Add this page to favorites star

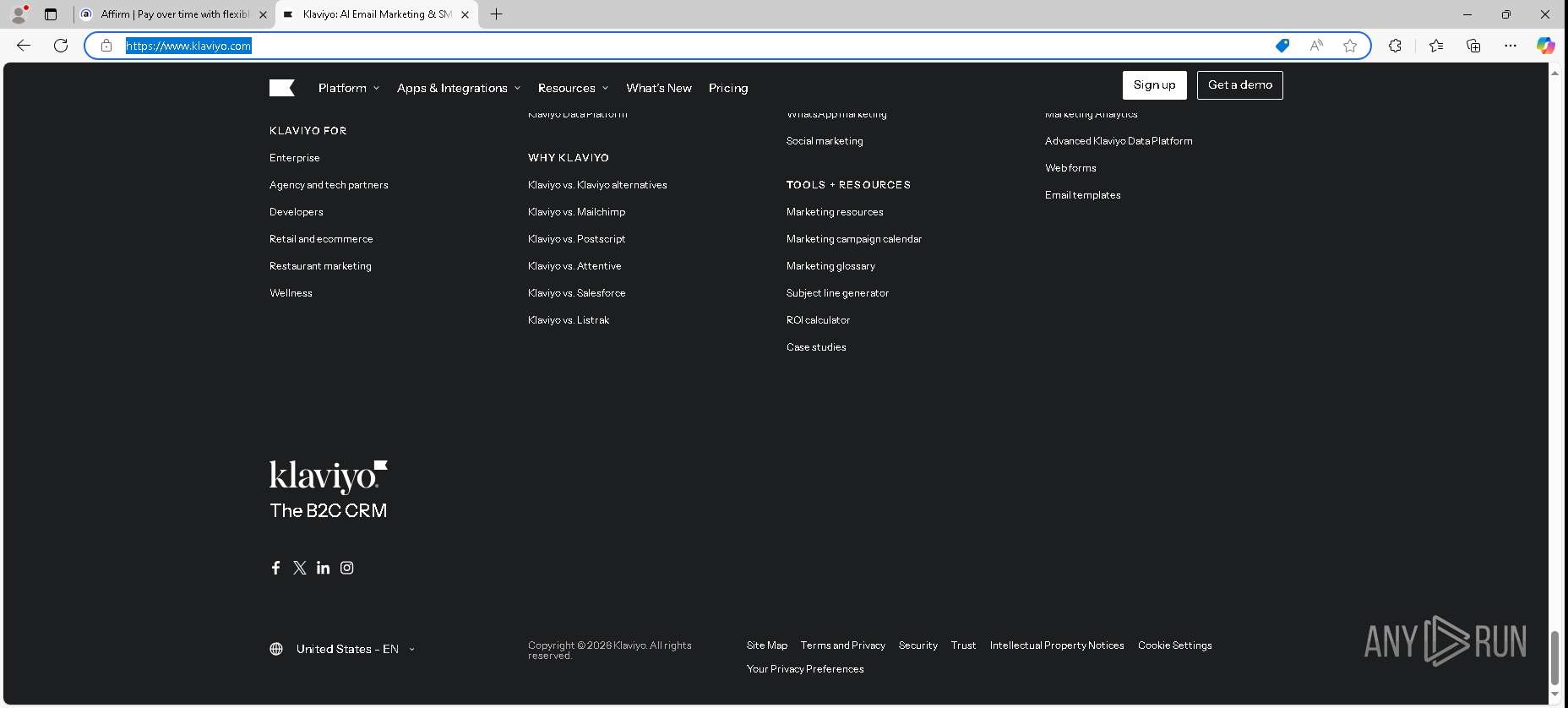[1350, 46]
